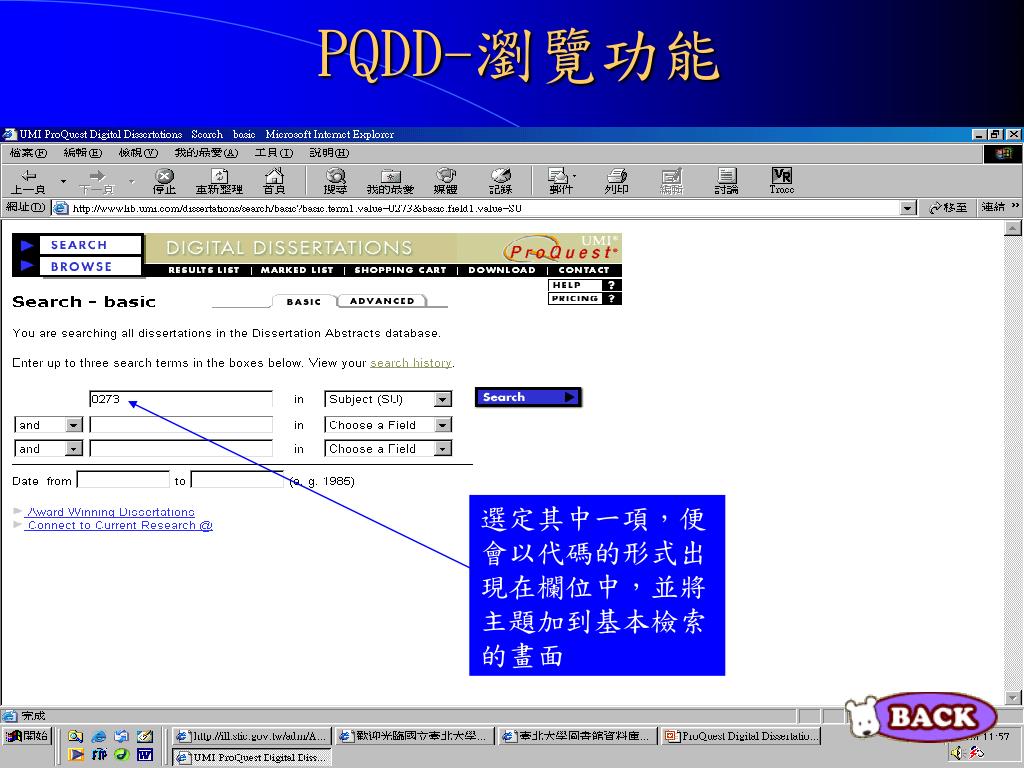Open the first 'and' operator dropdown
Viewport: 1024px width, 768px height.
coord(74,425)
